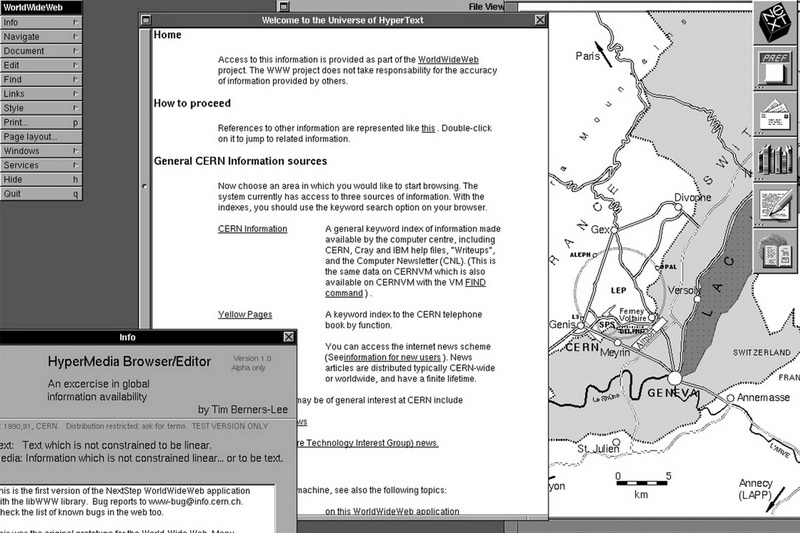
Task: Open the Links submenu
Action: [x=41, y=94]
